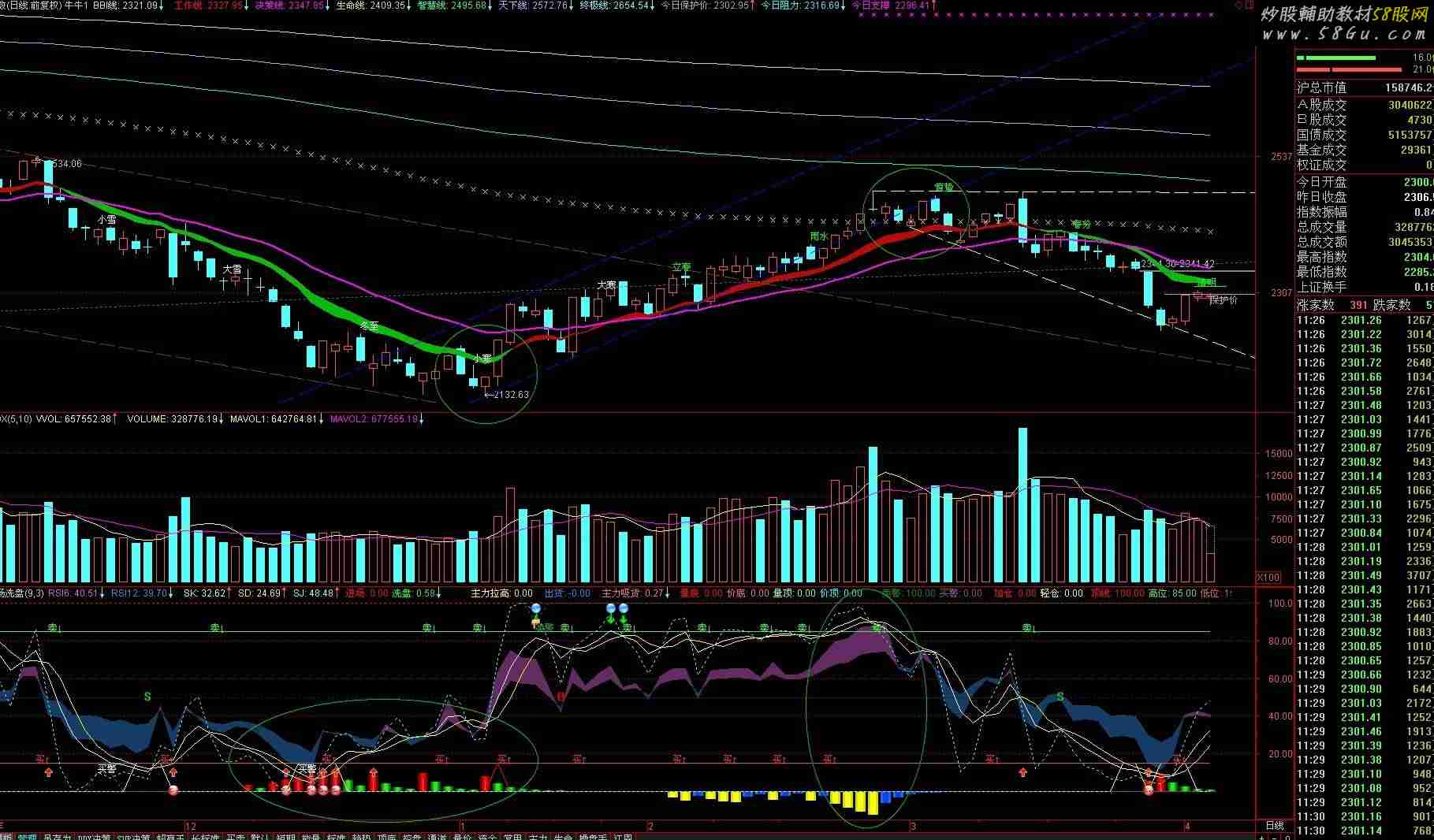Select the 今日开盘 row
The height and width of the screenshot is (840, 1434).
[x=1365, y=181]
